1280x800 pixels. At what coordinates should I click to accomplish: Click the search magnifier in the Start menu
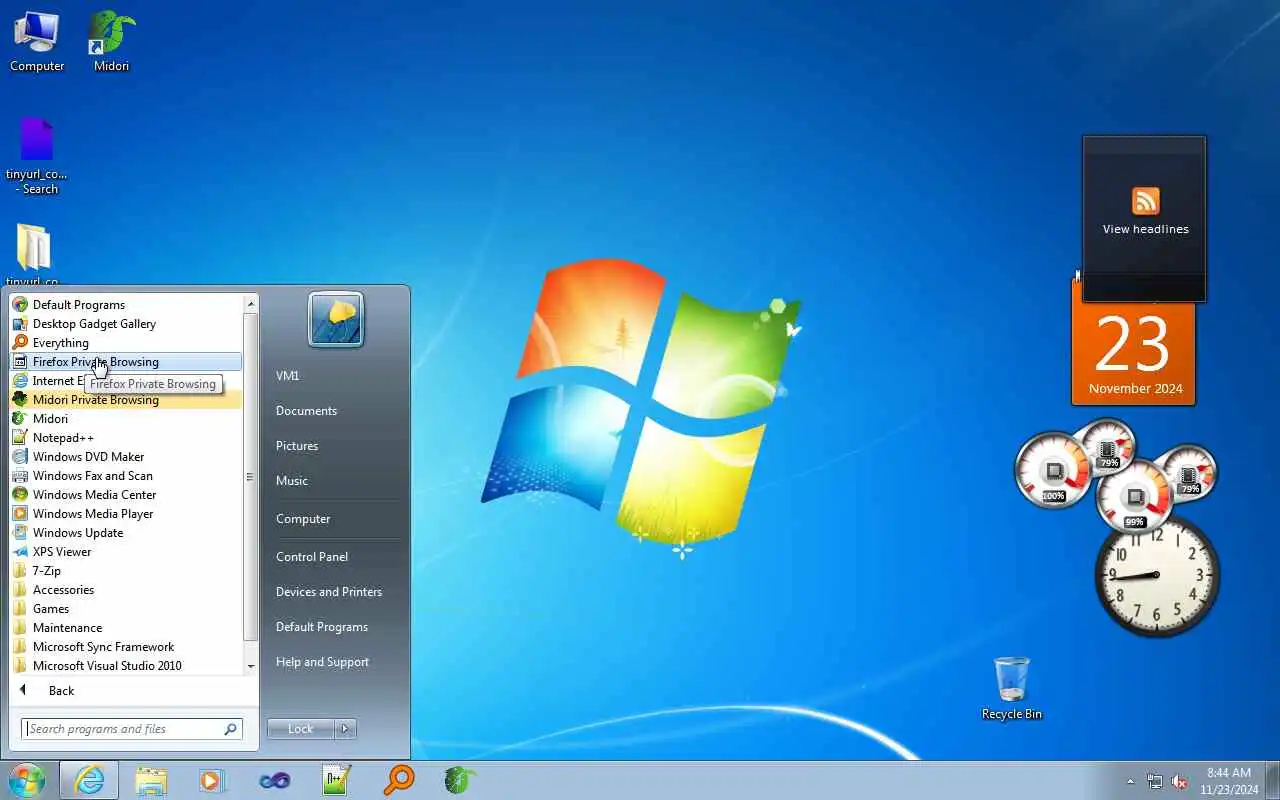231,729
